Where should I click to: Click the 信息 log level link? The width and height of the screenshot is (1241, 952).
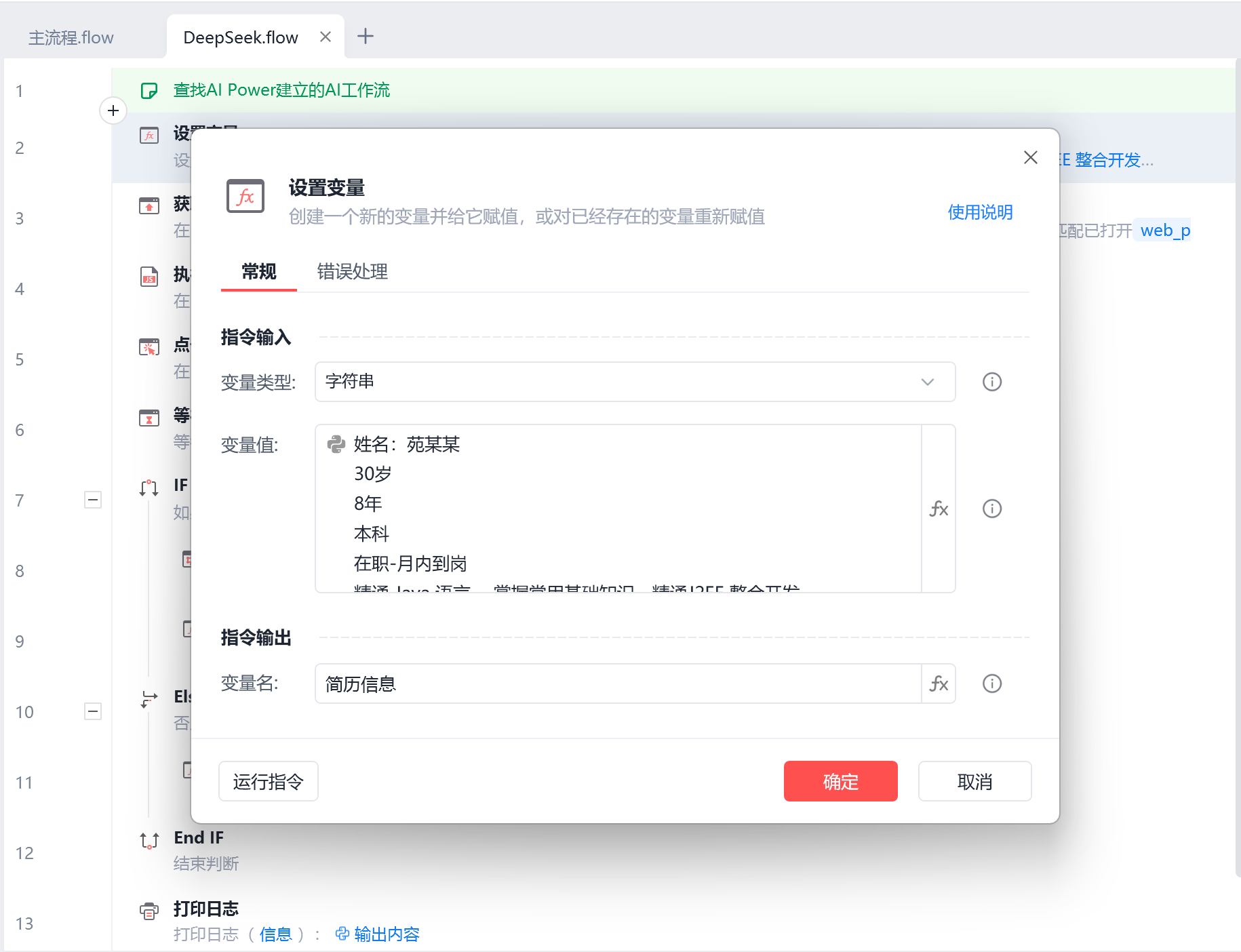click(x=275, y=934)
